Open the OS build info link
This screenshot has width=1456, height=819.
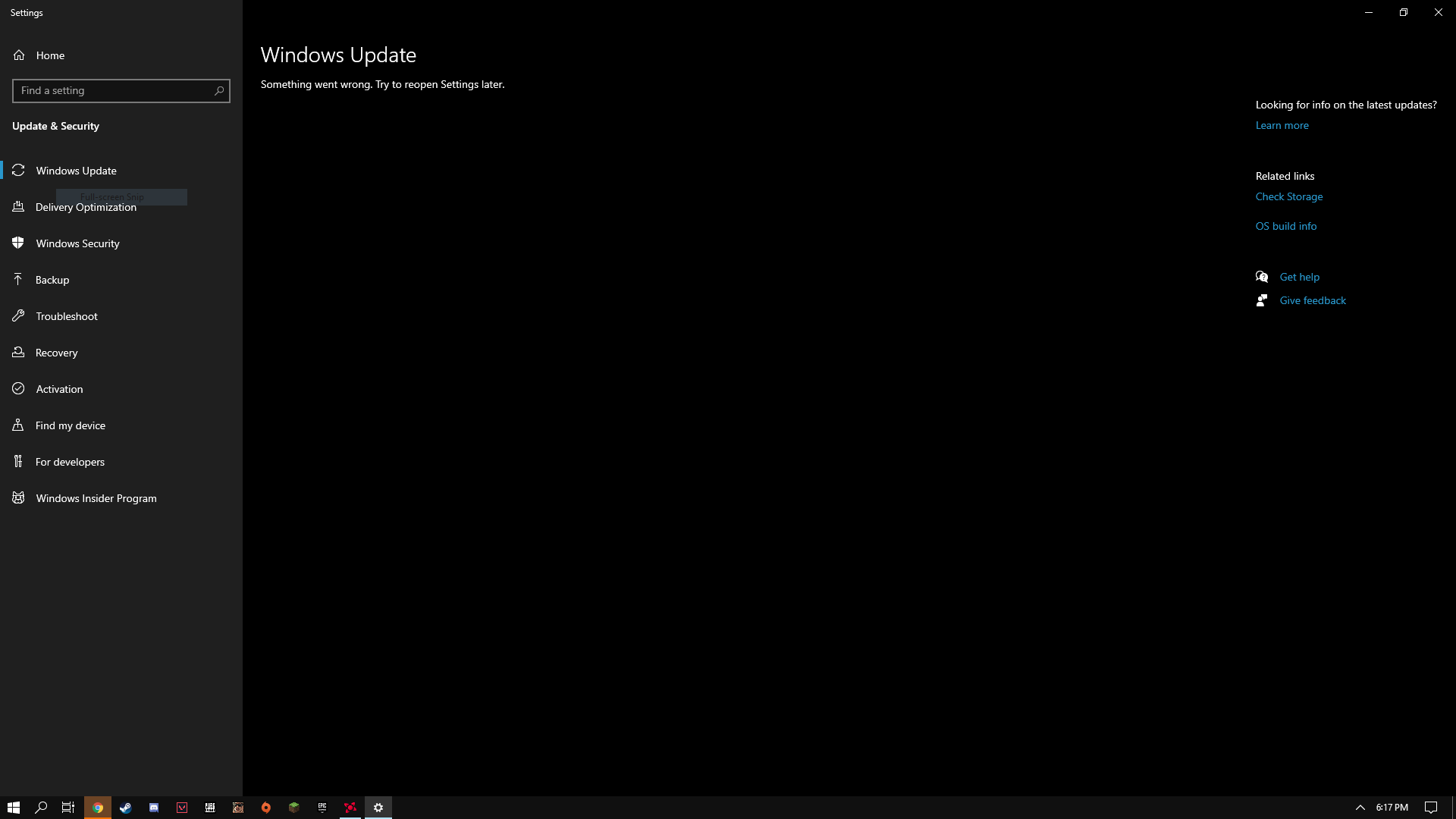click(x=1285, y=227)
